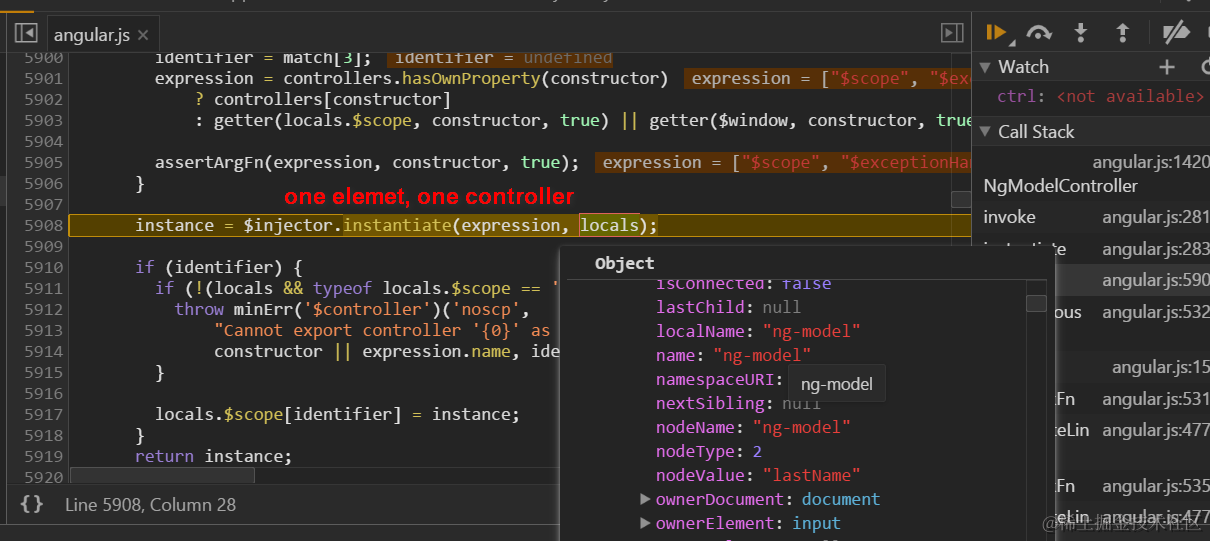
Task: Step over next function call
Action: (x=1039, y=33)
